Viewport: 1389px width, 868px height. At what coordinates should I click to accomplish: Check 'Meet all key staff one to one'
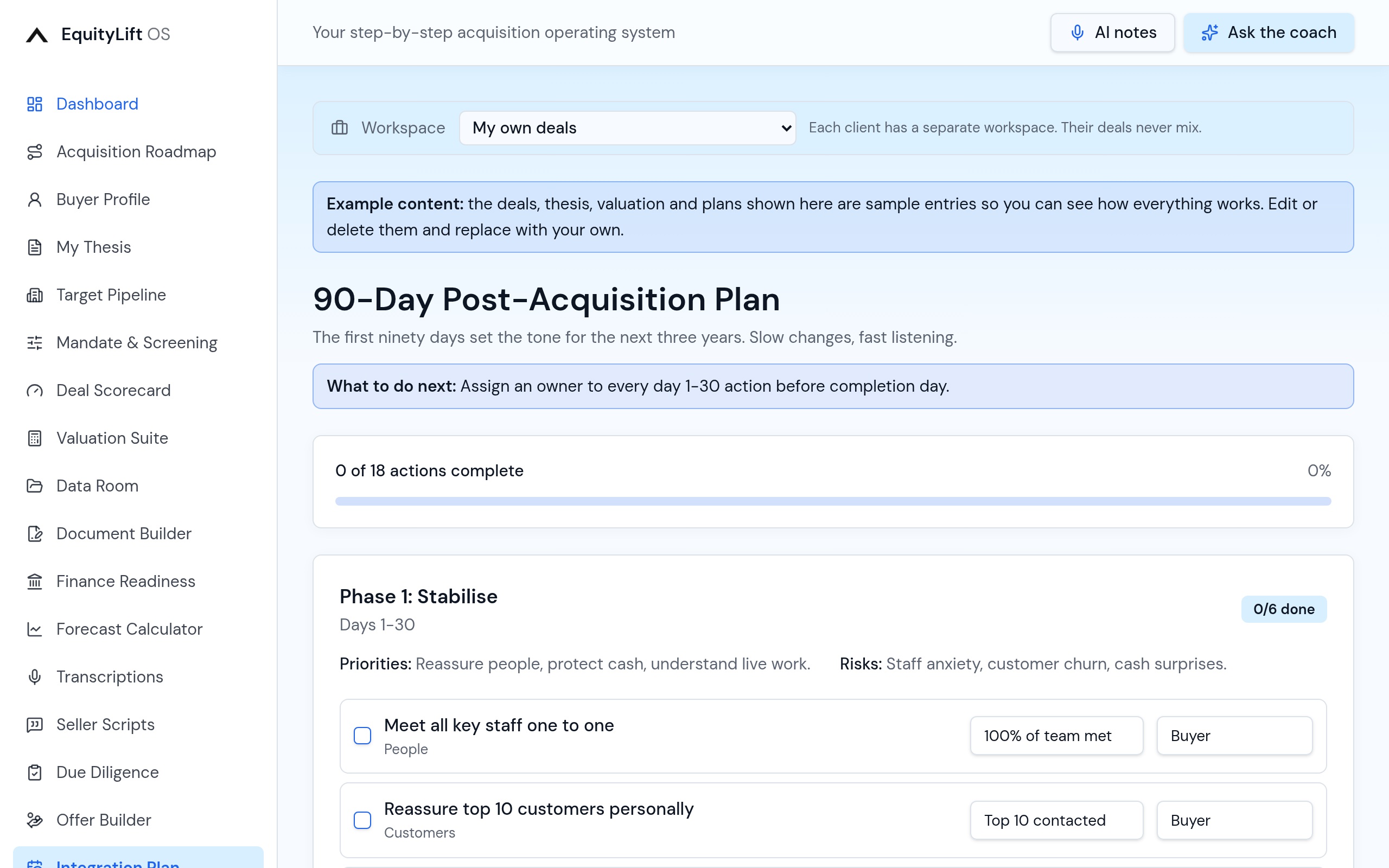click(x=362, y=736)
